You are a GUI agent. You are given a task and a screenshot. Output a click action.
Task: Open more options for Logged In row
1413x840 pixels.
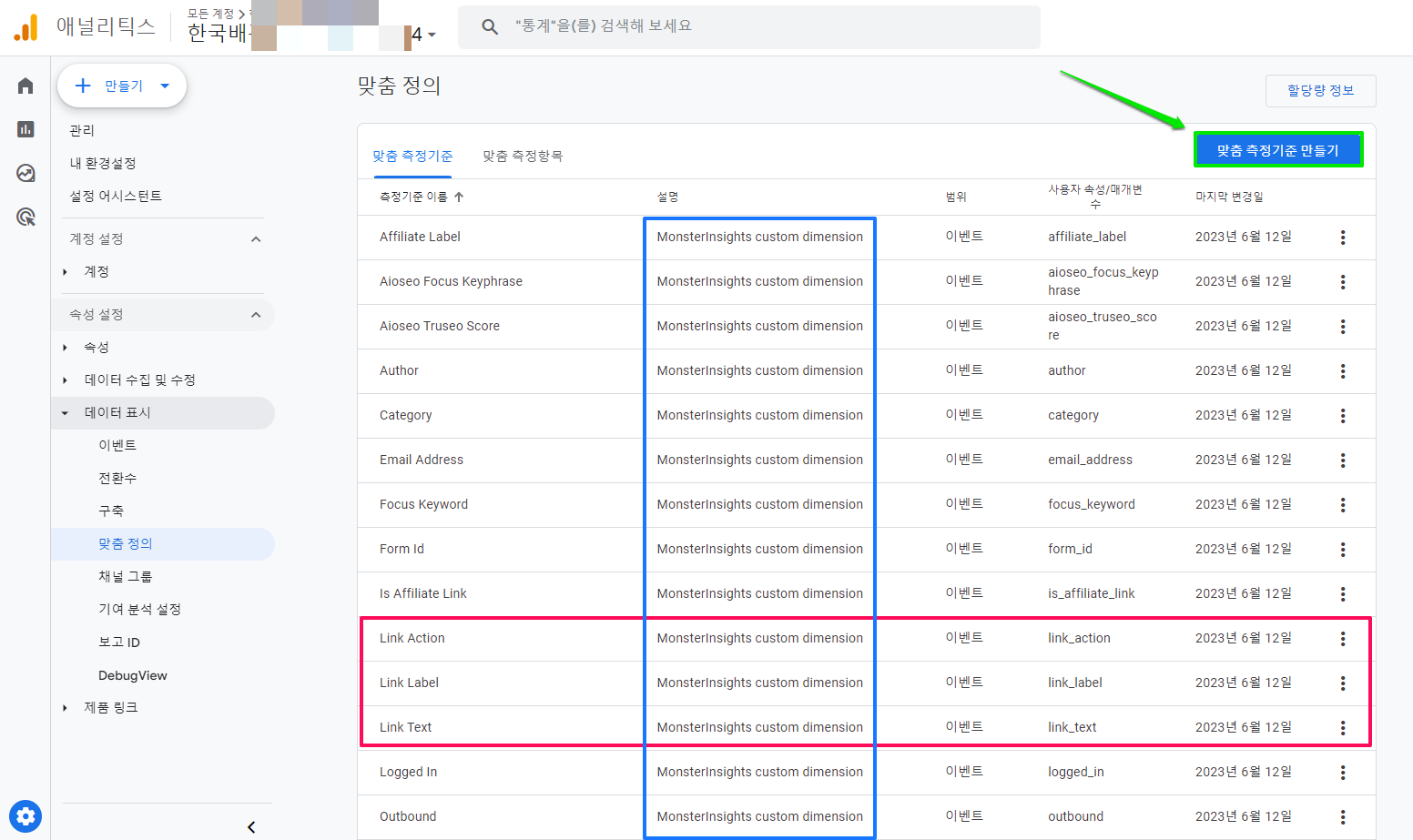1343,773
